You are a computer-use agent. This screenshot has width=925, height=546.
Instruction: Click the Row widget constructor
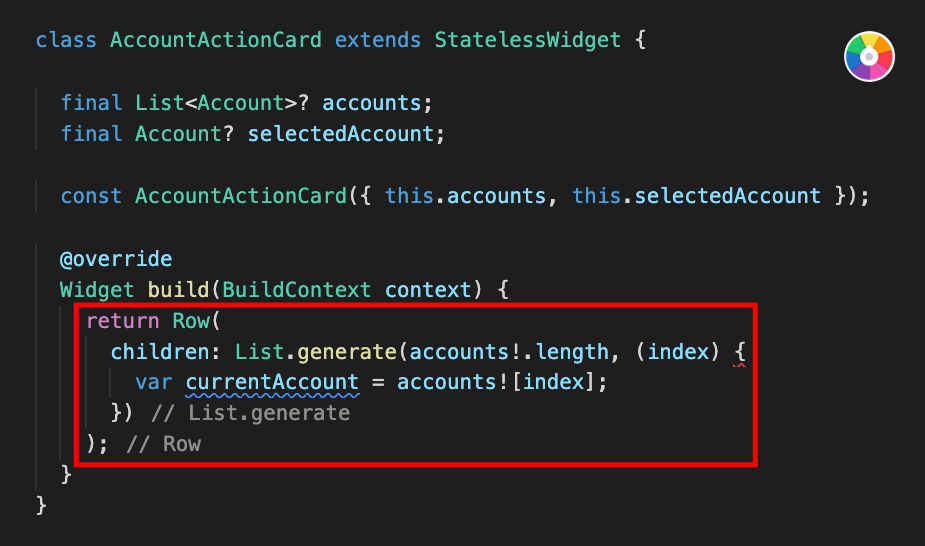coord(191,321)
